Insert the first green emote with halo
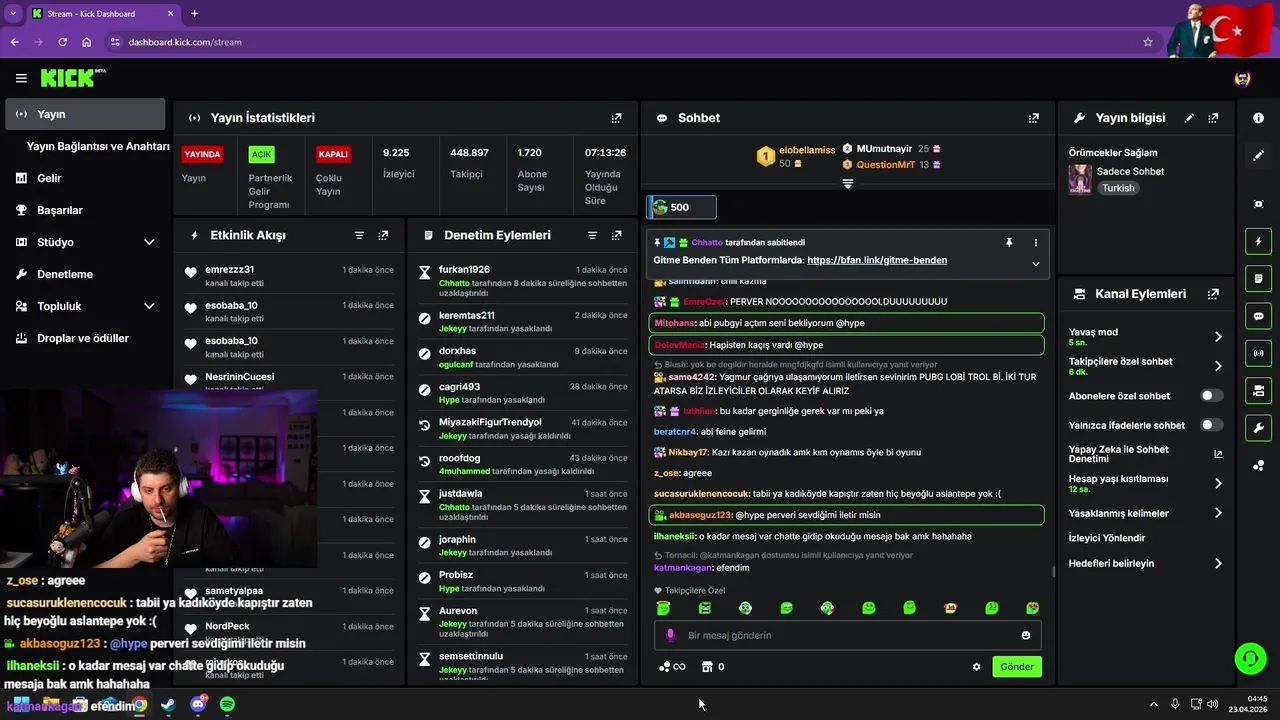The width and height of the screenshot is (1280, 720). point(663,608)
